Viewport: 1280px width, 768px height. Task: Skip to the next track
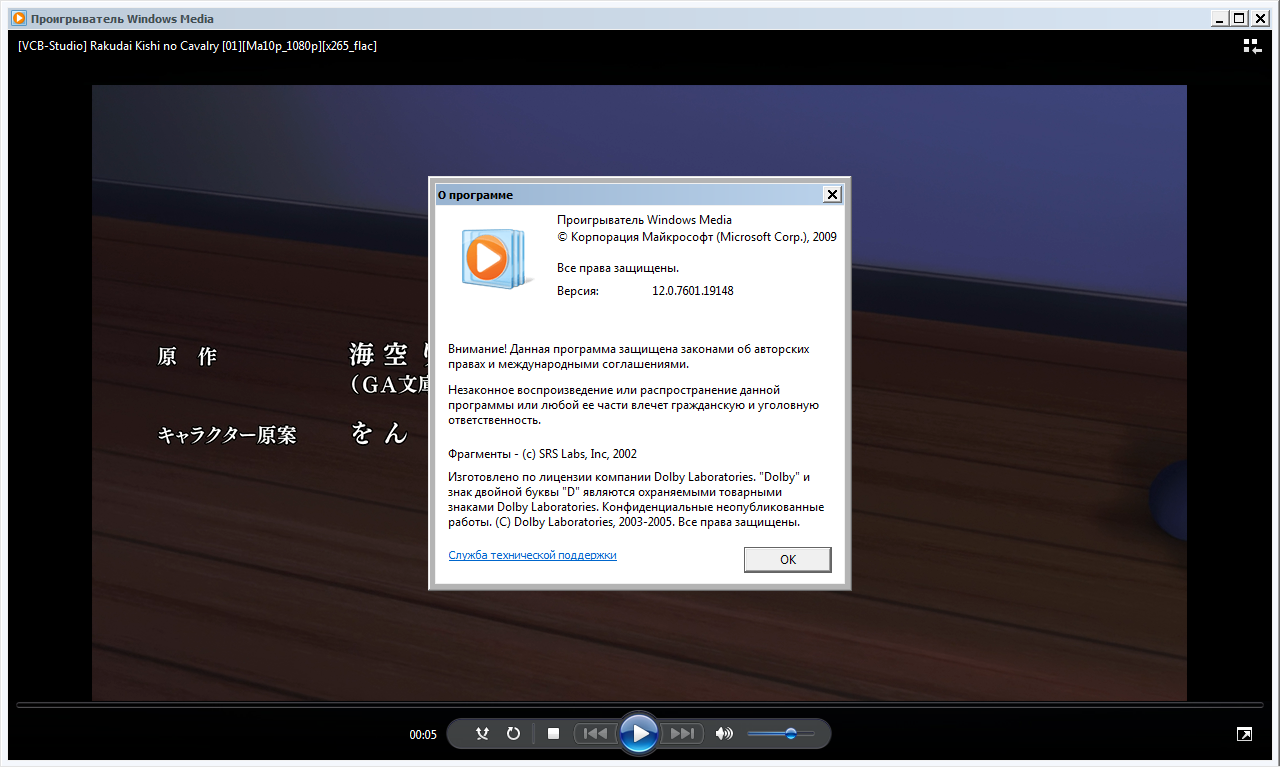coord(681,734)
